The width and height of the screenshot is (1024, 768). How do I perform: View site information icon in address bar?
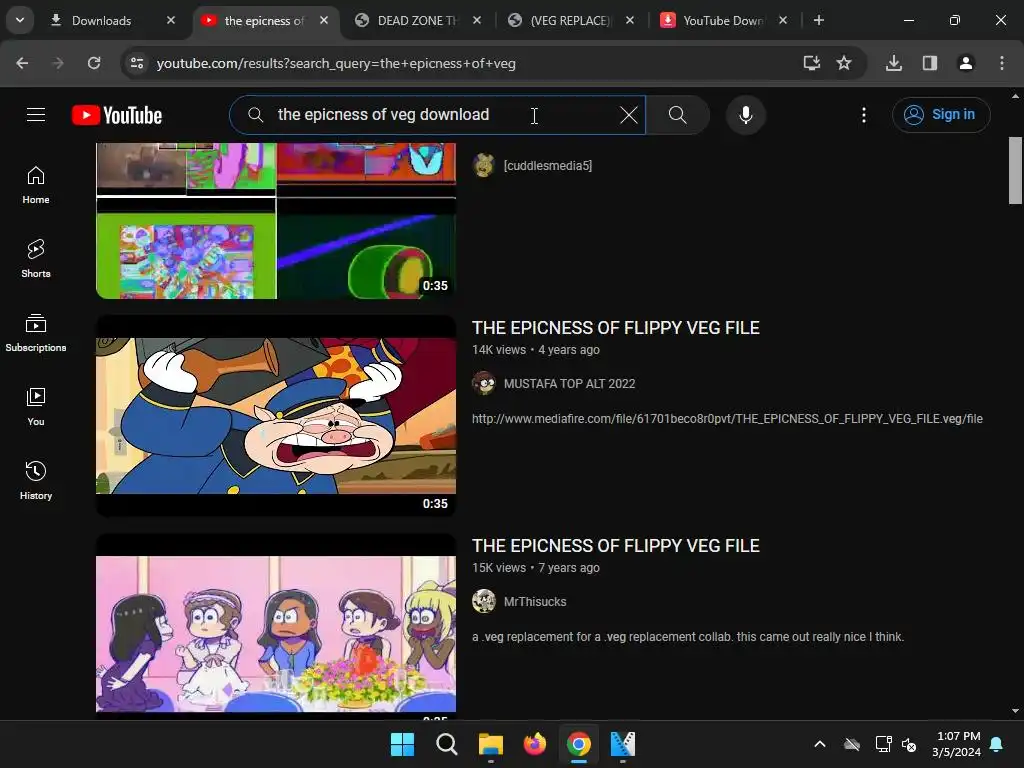point(137,63)
